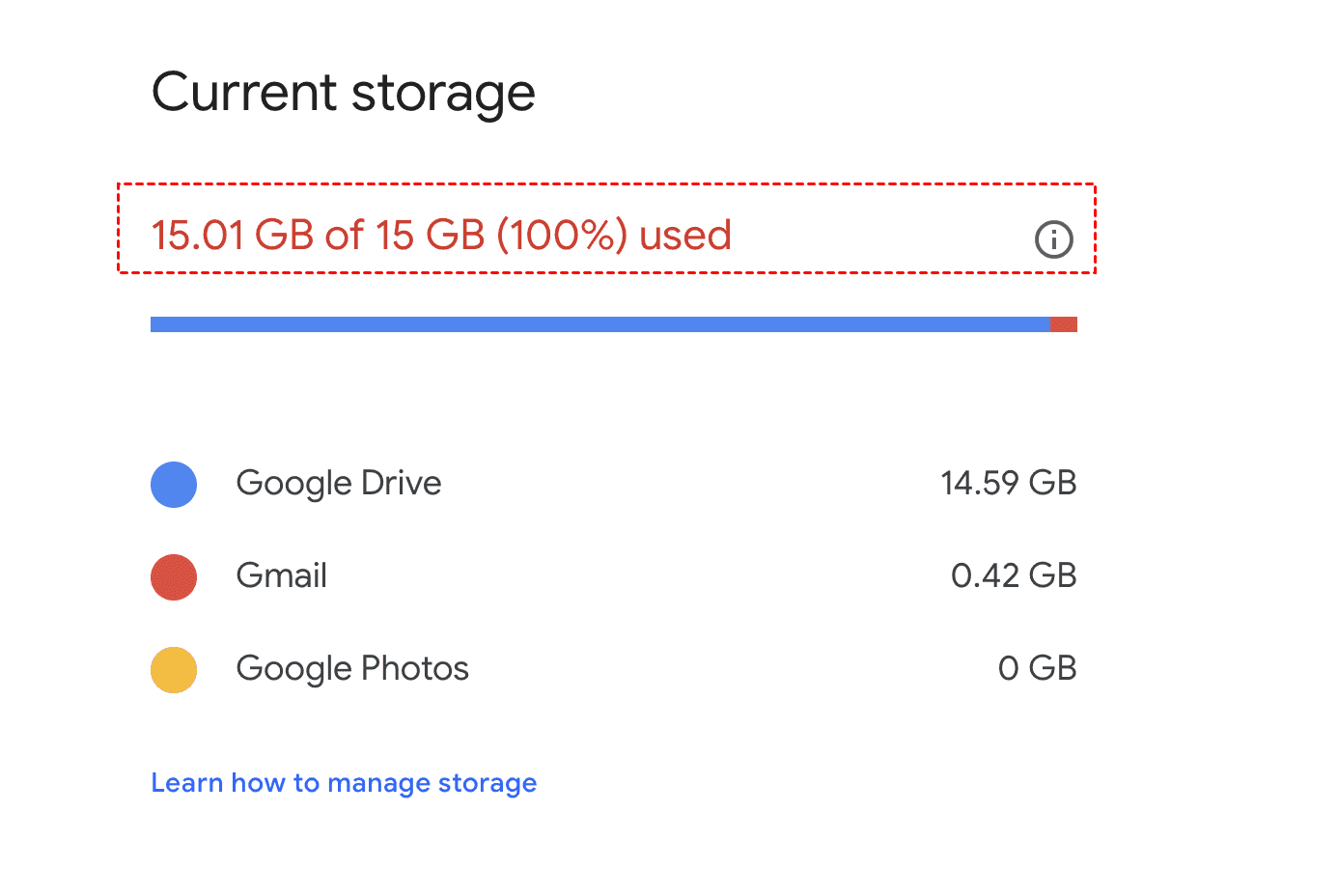Select the Google Drive label
This screenshot has width=1338, height=896.
coord(338,483)
